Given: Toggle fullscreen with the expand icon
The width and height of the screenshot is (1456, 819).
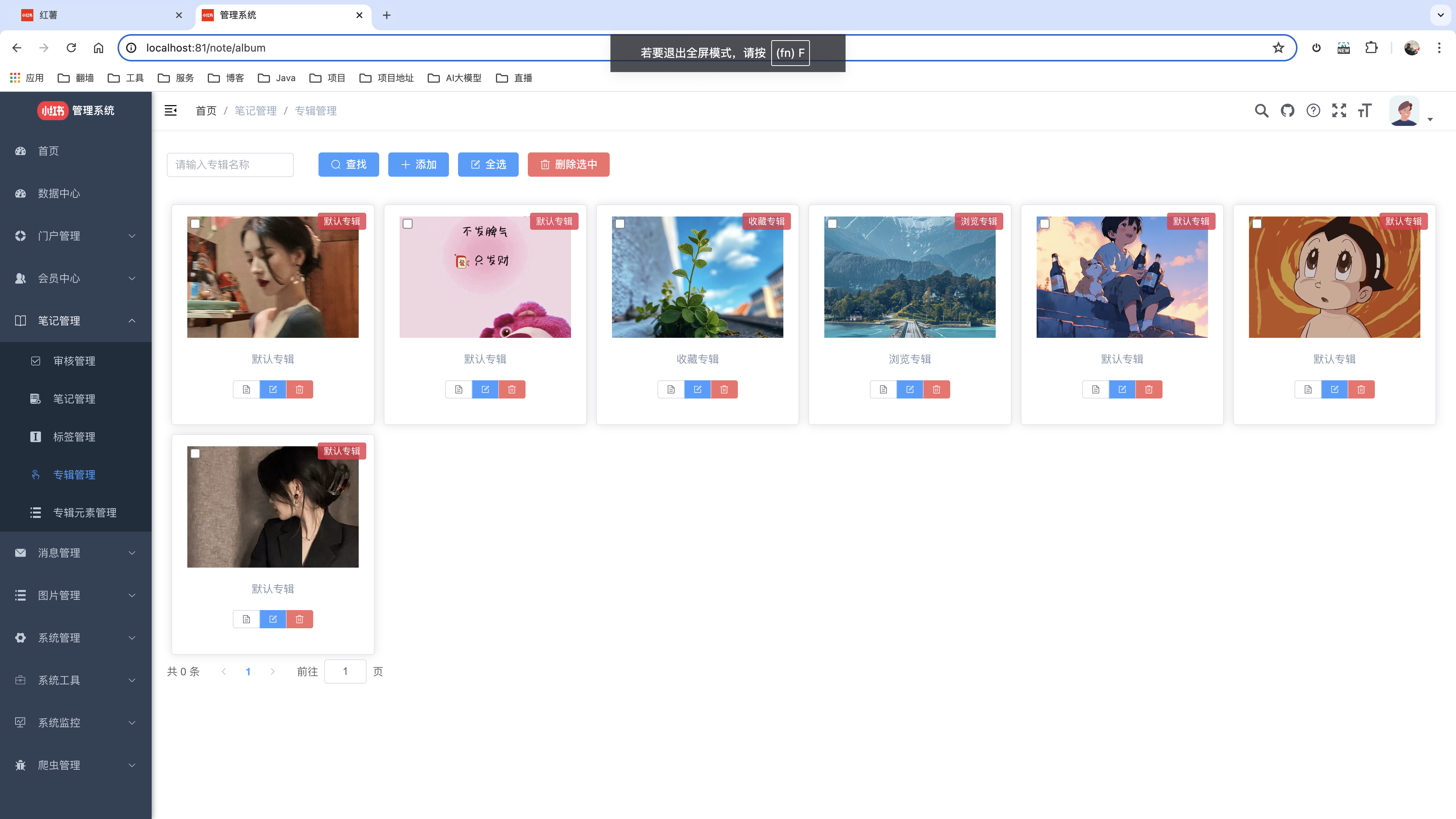Looking at the screenshot, I should click(x=1339, y=111).
